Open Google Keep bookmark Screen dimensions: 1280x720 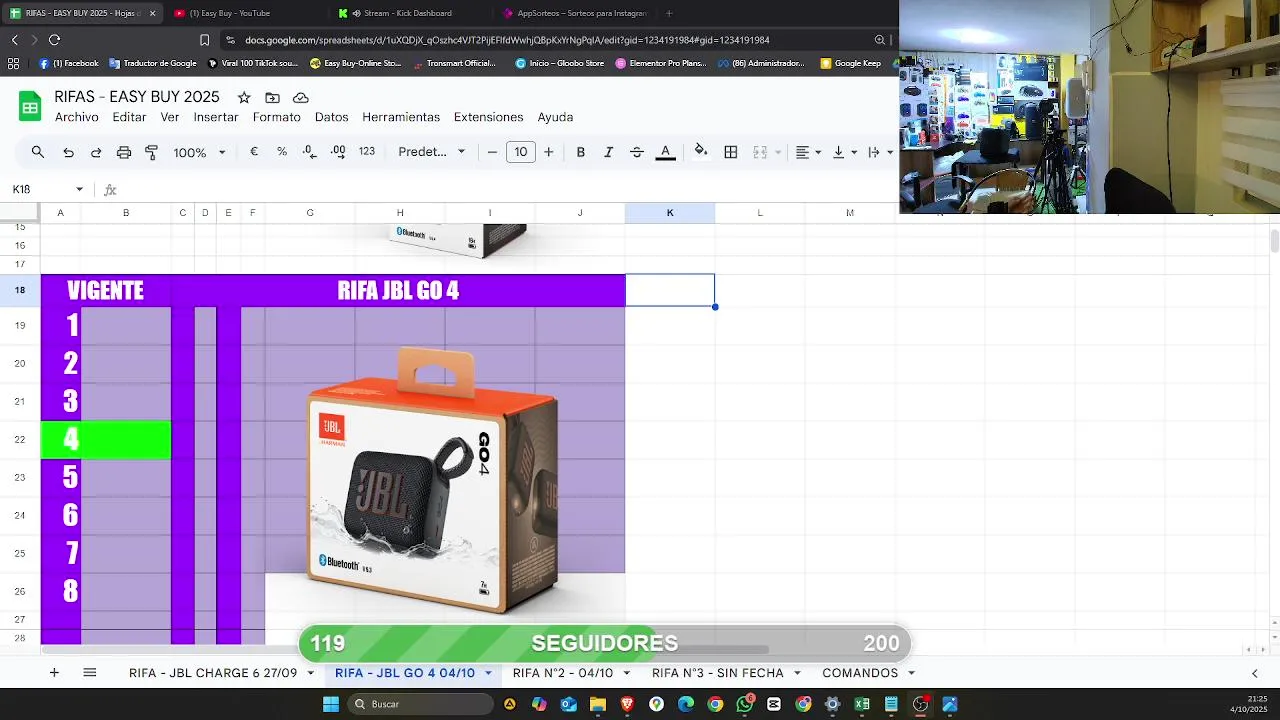click(851, 63)
